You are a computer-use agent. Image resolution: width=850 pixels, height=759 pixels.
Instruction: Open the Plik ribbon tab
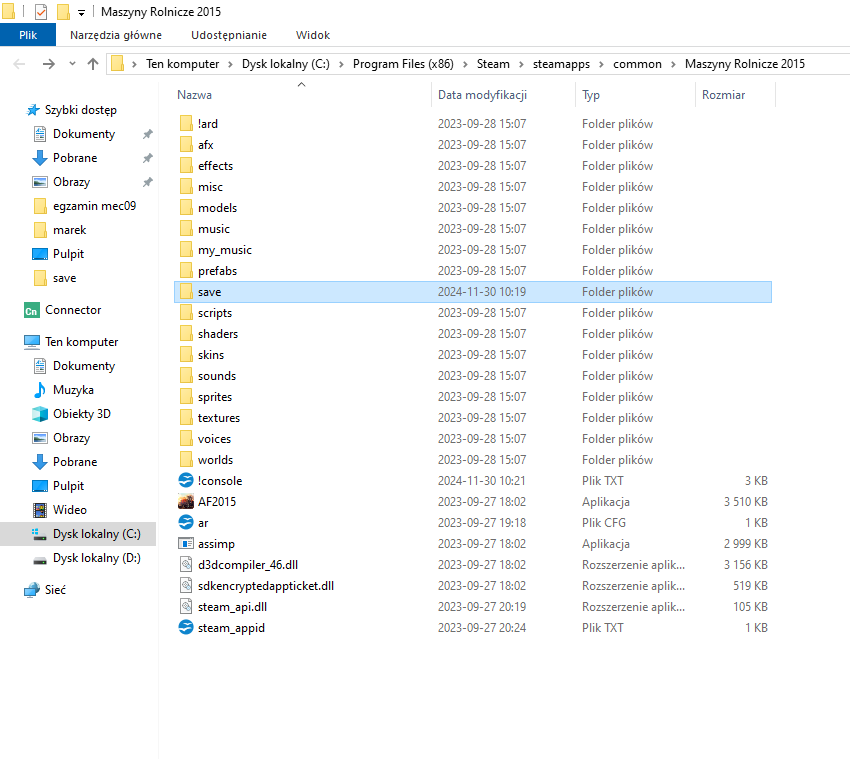click(x=28, y=35)
